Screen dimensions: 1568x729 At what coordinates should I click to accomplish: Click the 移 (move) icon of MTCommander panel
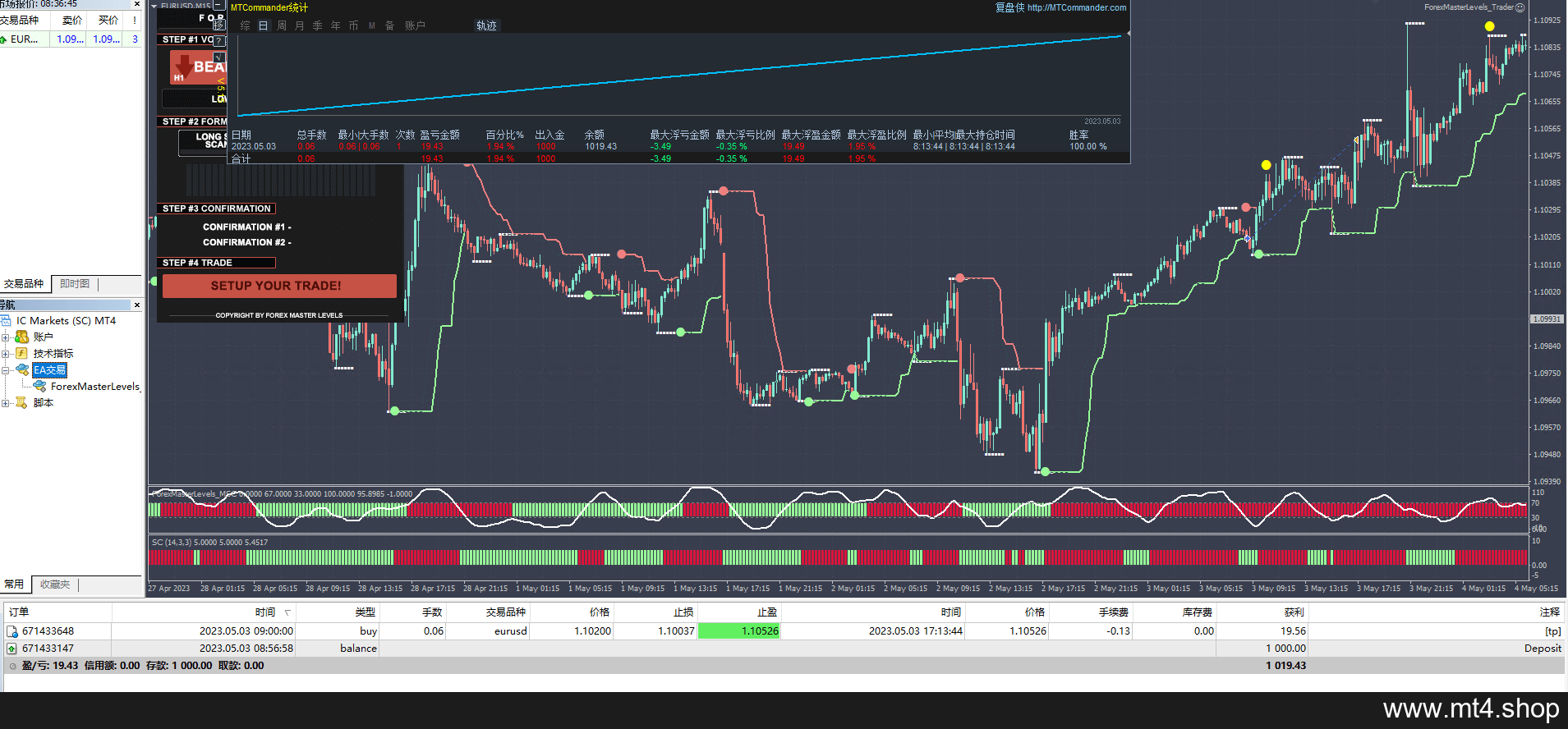(218, 24)
